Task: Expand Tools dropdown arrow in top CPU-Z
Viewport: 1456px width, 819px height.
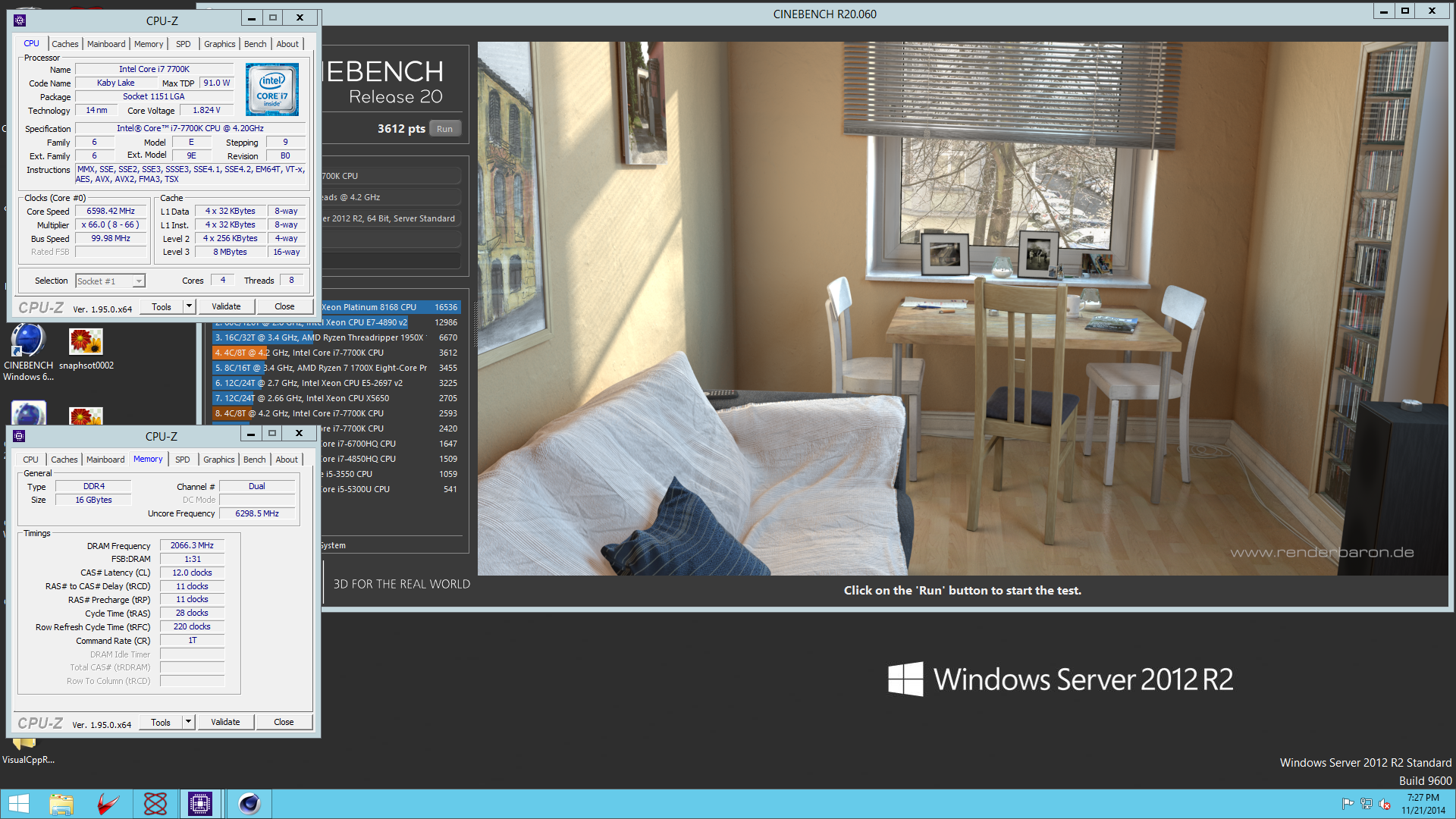Action: (189, 306)
